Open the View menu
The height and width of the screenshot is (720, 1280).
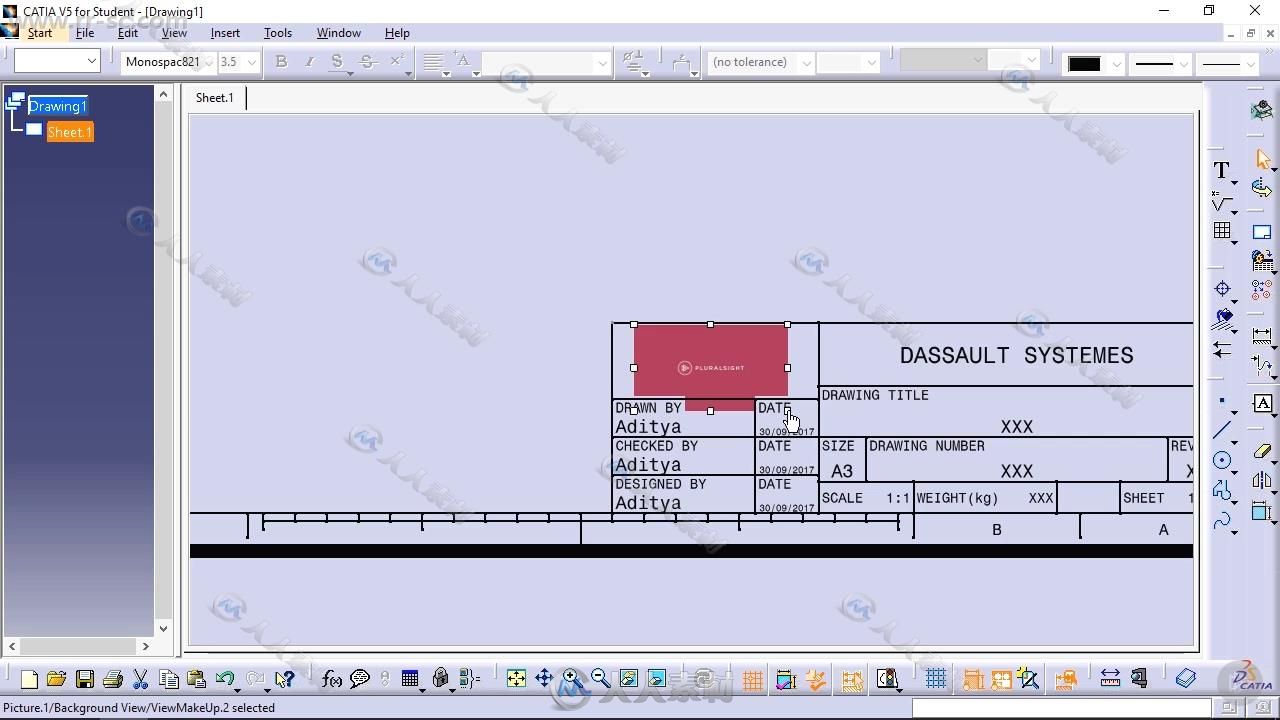click(x=174, y=33)
